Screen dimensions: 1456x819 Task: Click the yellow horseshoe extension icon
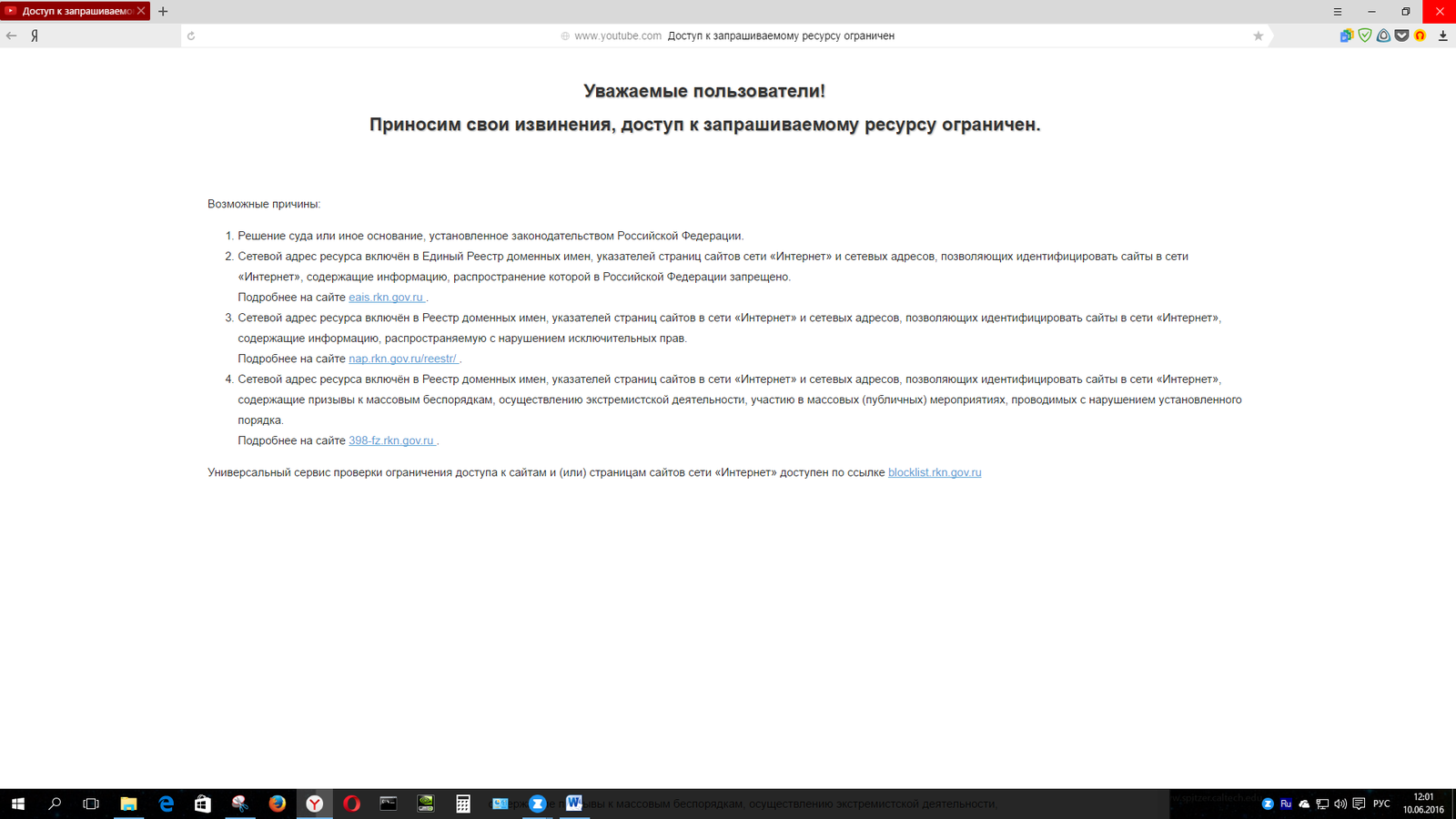pyautogui.click(x=1420, y=35)
